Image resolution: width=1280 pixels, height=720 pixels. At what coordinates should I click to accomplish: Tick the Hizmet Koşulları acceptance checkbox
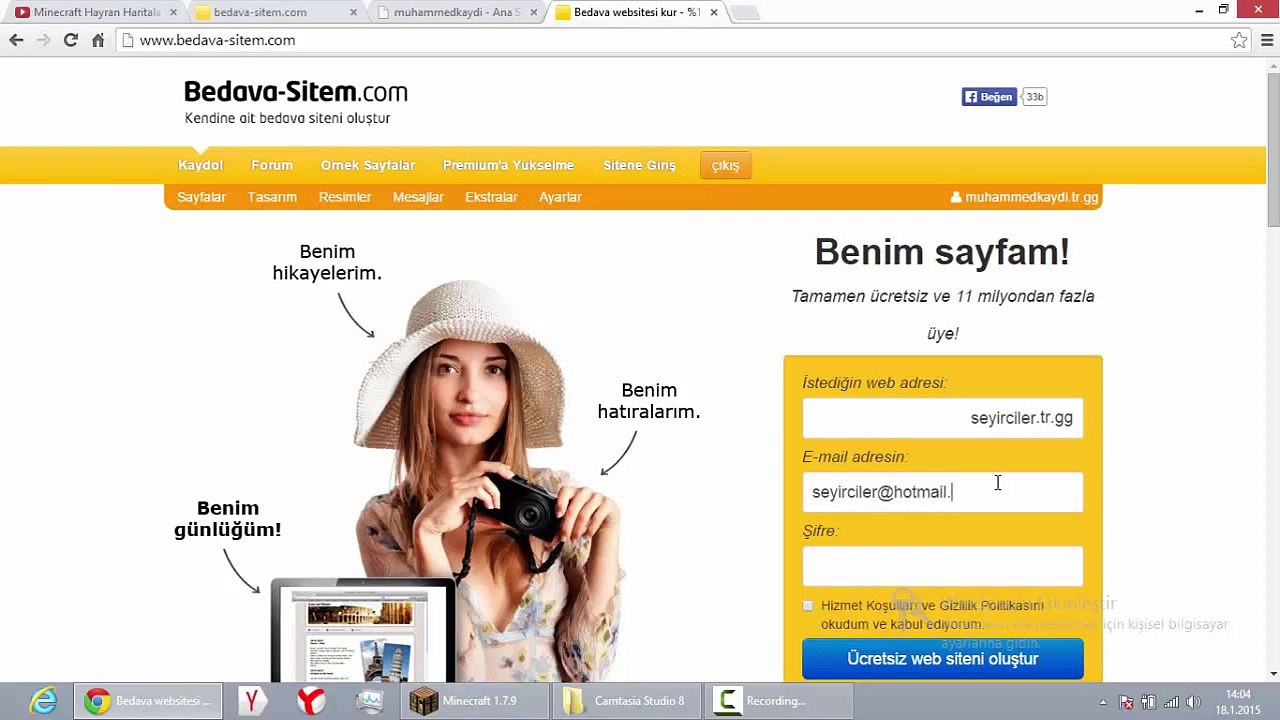pyautogui.click(x=808, y=606)
